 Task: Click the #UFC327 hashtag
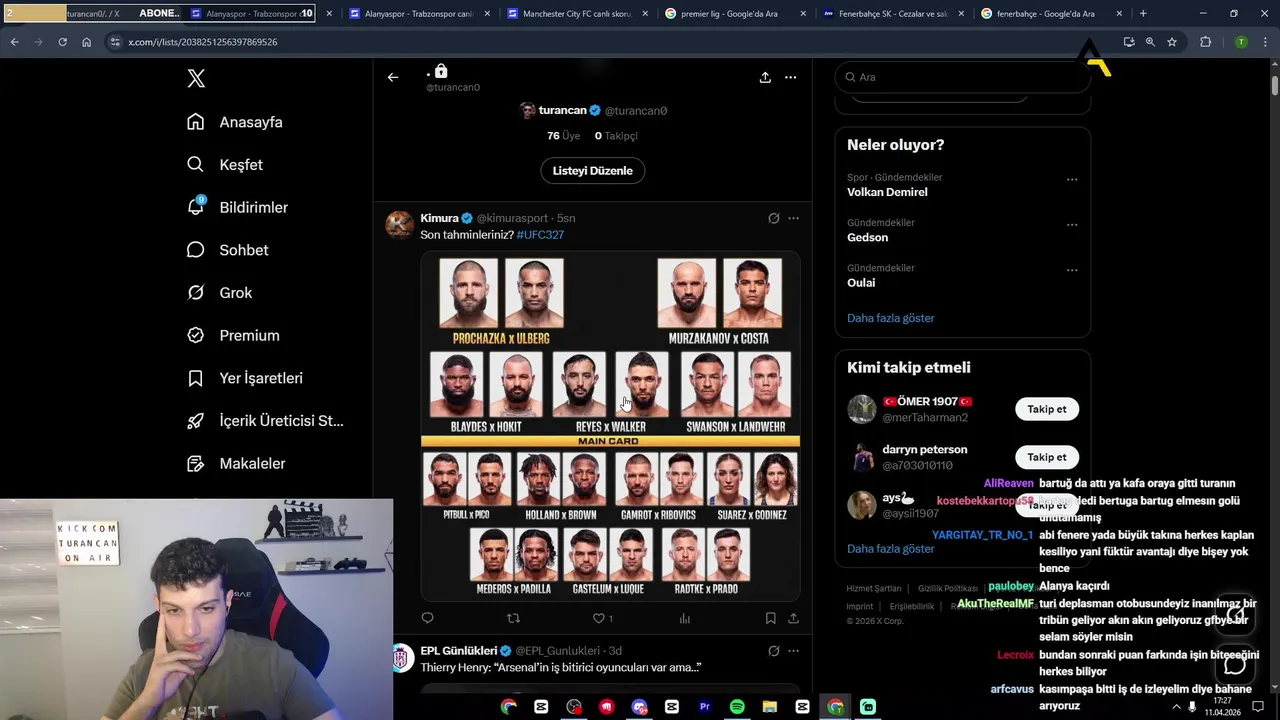point(540,235)
